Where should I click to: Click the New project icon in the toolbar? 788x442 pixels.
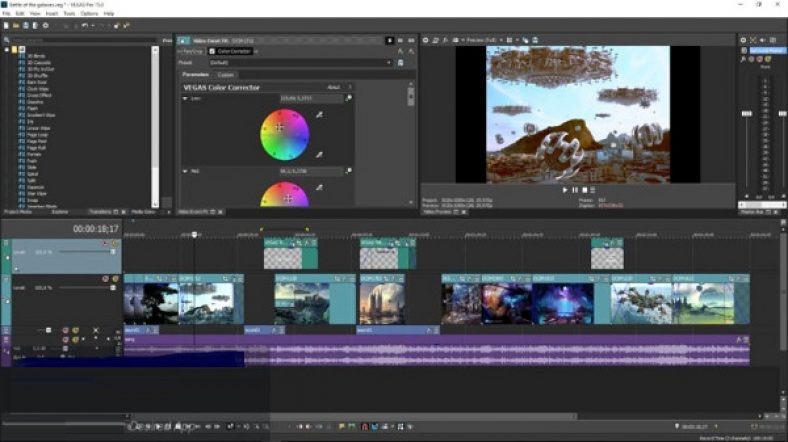(x=8, y=25)
